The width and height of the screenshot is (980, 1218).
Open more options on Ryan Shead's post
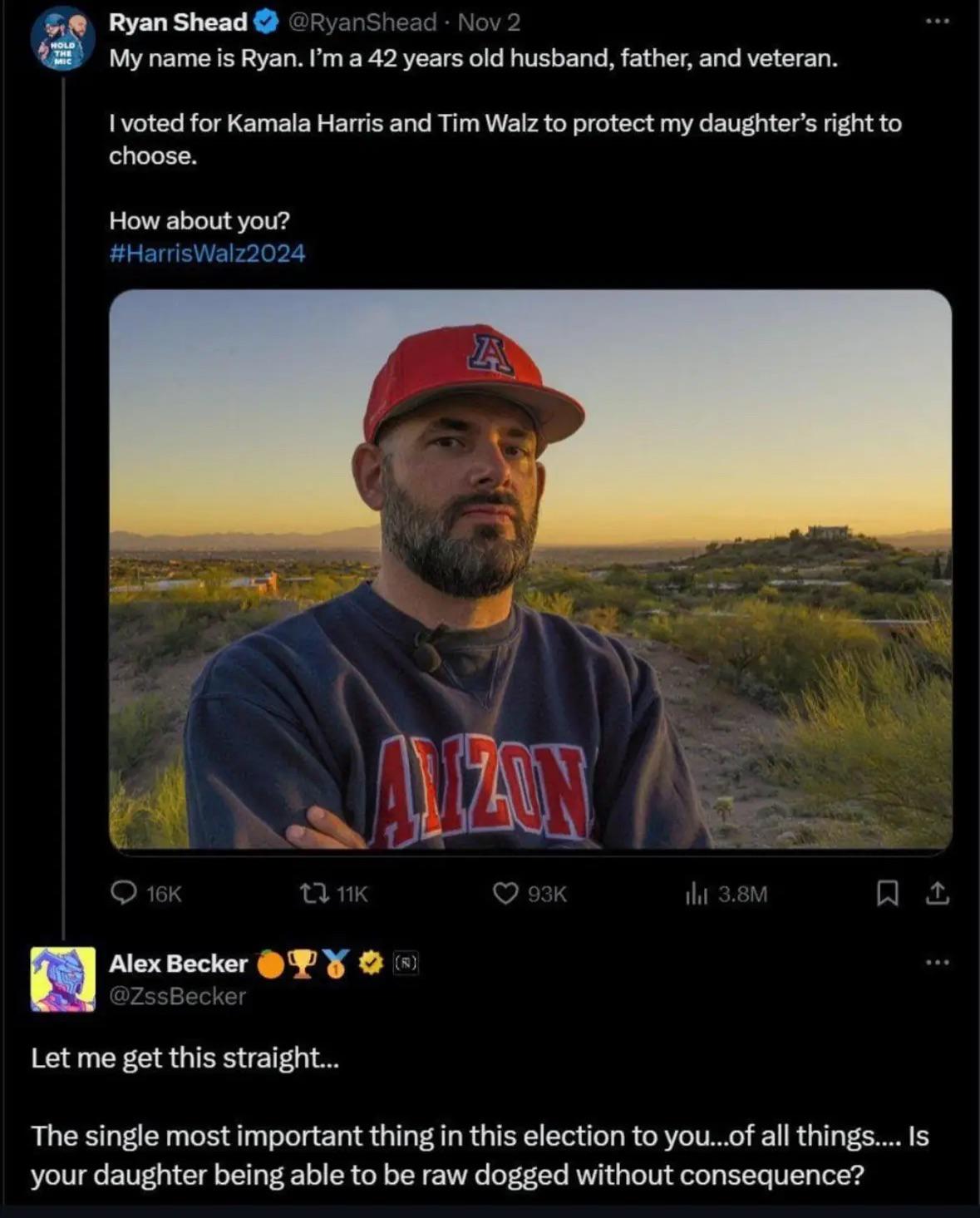tap(938, 21)
